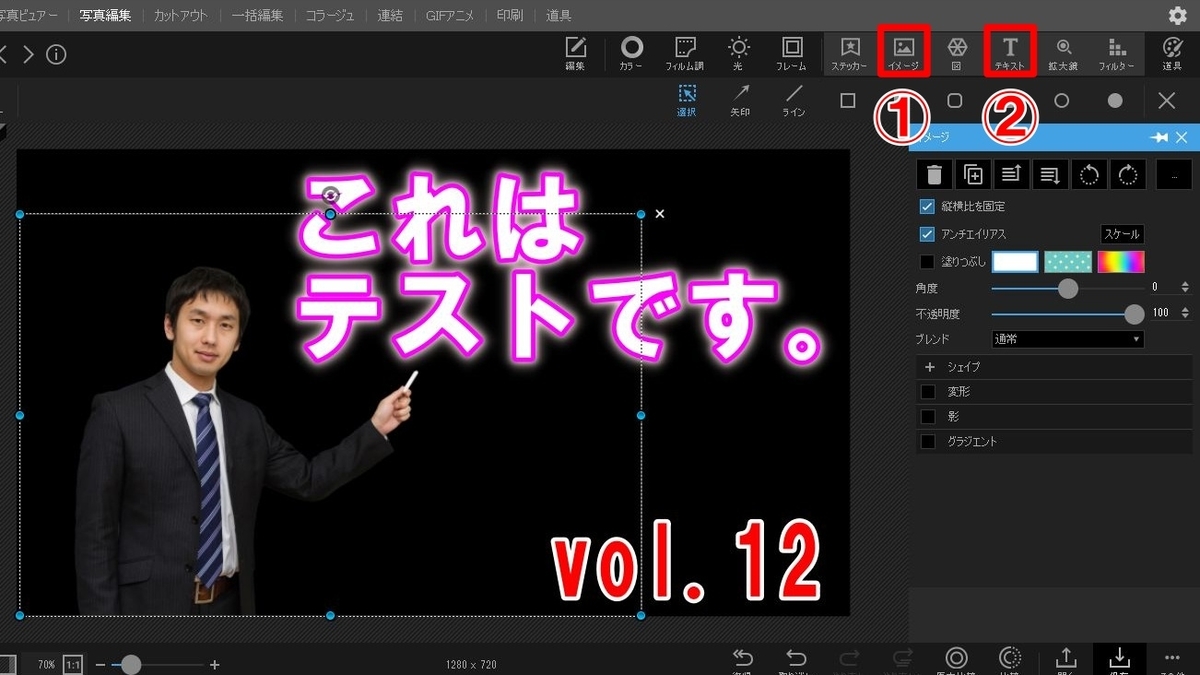This screenshot has width=1200, height=675.
Task: Select the 矢印 (Arrow) drawing tool
Action: pos(740,100)
